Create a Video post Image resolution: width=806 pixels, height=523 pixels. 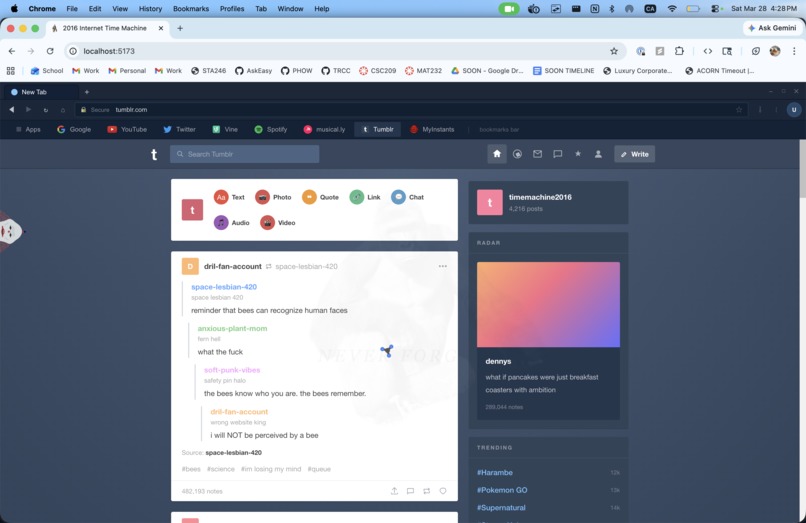(278, 223)
